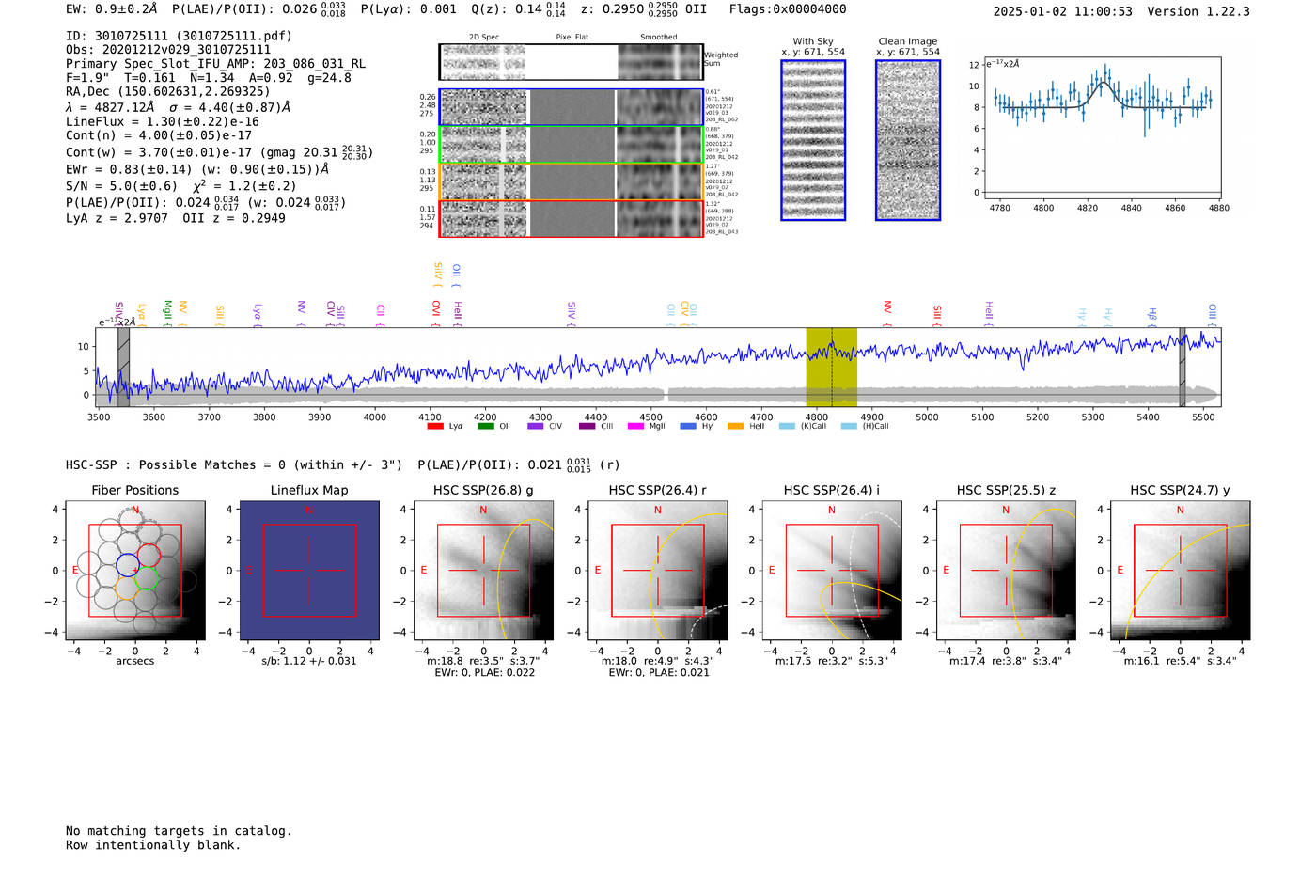Click the grey hatched band near 3550 Å

tap(123, 367)
